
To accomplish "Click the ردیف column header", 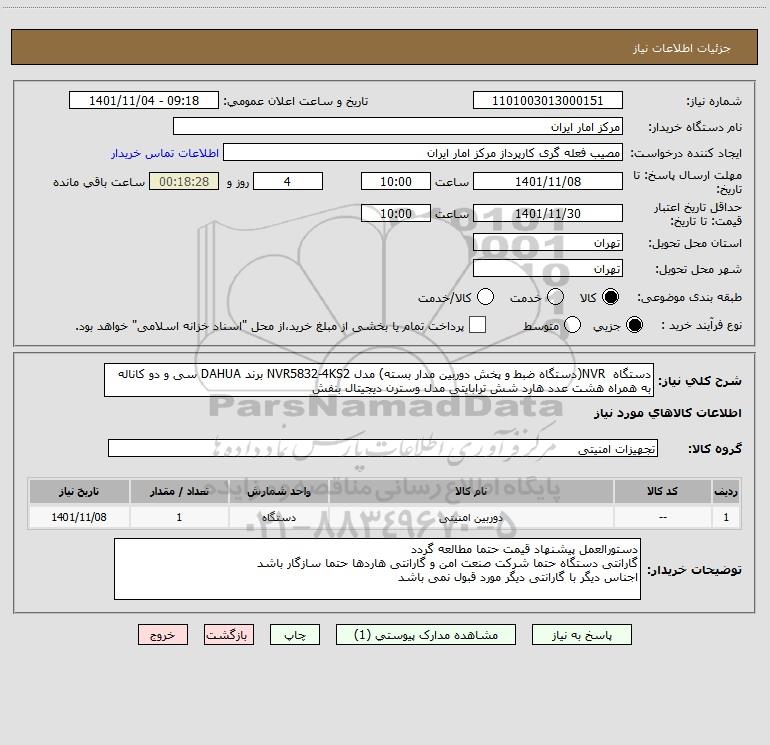I will [726, 492].
